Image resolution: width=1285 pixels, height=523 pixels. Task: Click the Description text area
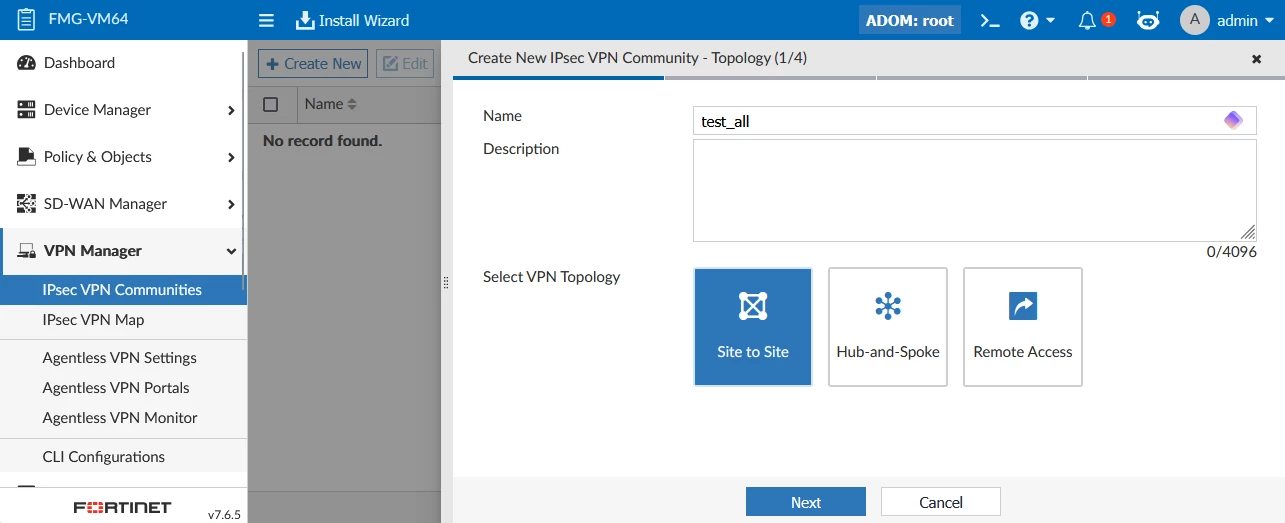click(975, 190)
